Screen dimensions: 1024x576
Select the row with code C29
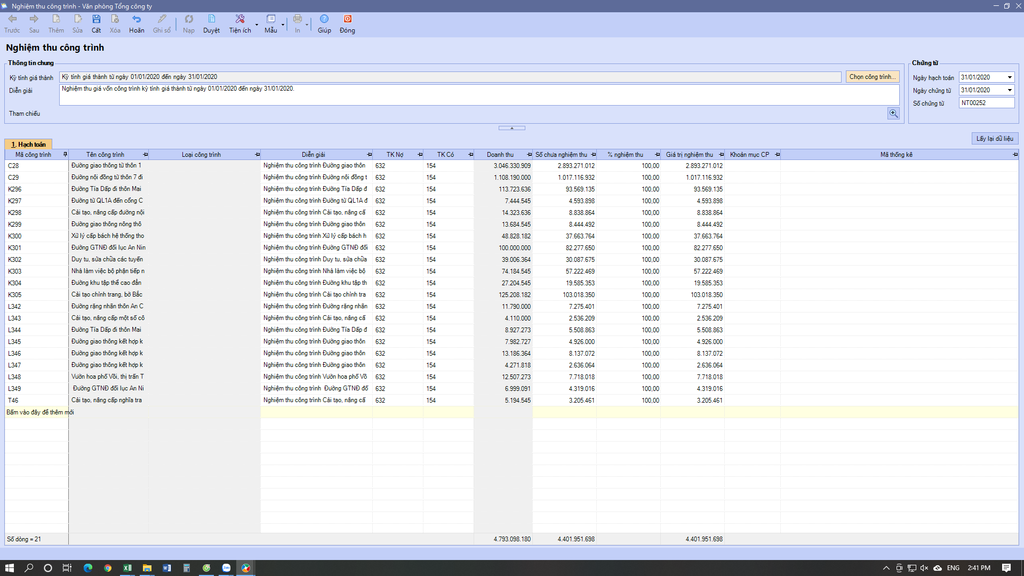tap(511, 178)
